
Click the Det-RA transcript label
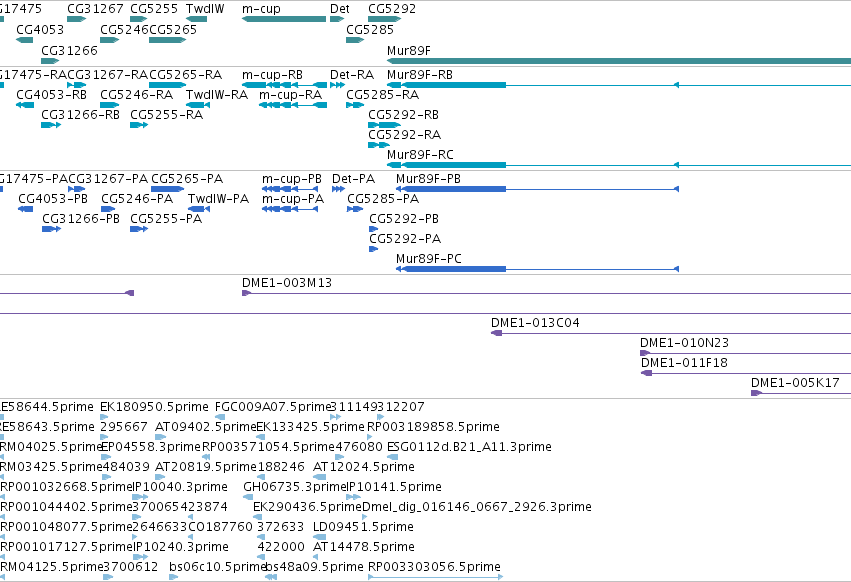point(352,74)
